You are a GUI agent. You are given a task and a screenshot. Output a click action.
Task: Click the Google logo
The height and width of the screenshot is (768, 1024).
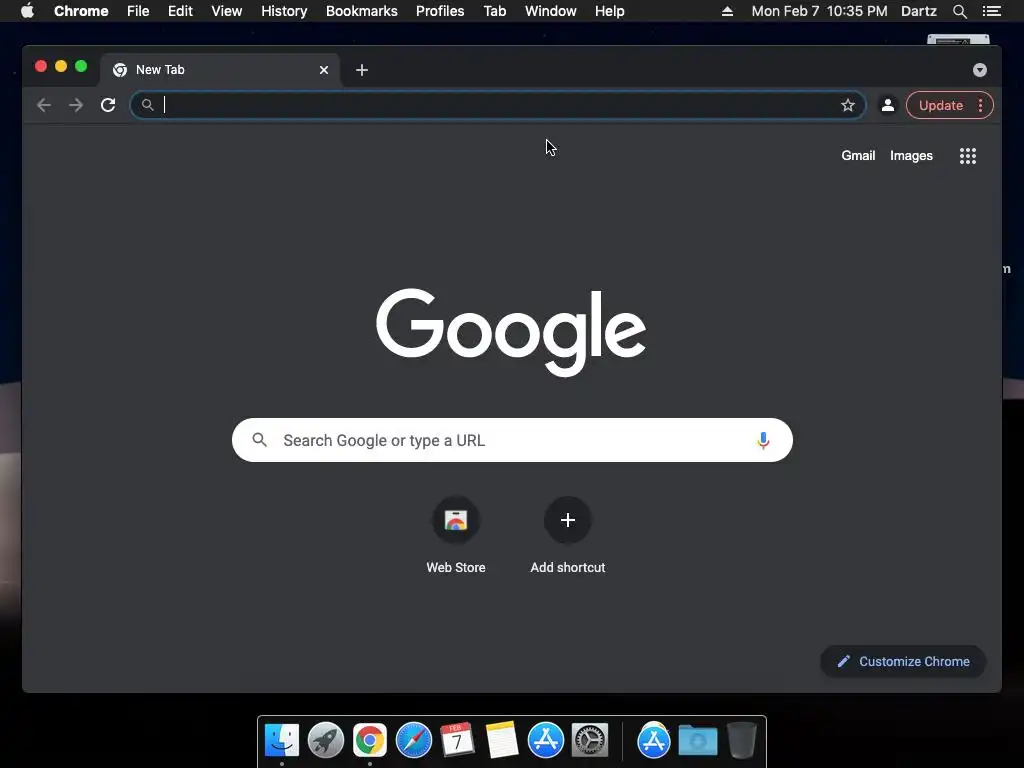pos(511,332)
